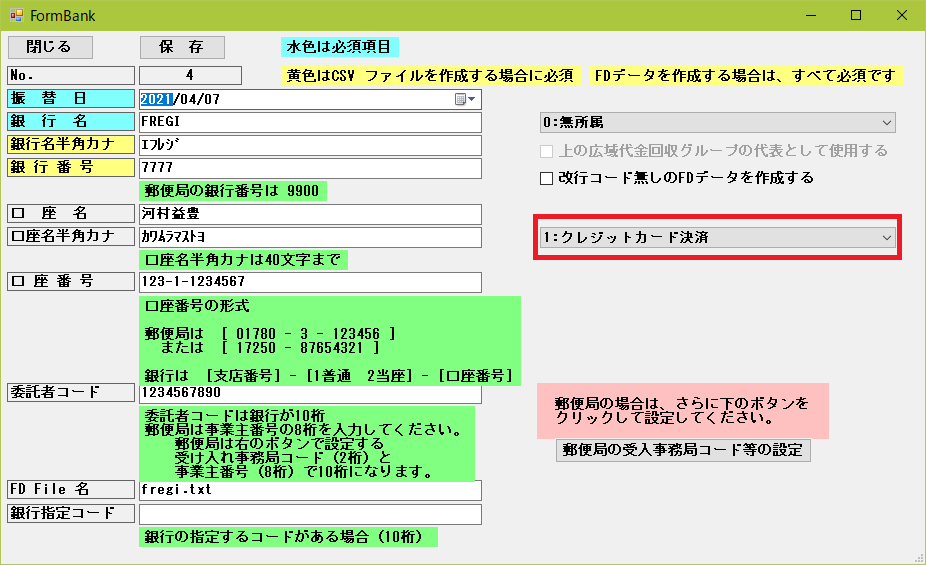Maximize the FormBank window
The height and width of the screenshot is (565, 926).
[856, 15]
